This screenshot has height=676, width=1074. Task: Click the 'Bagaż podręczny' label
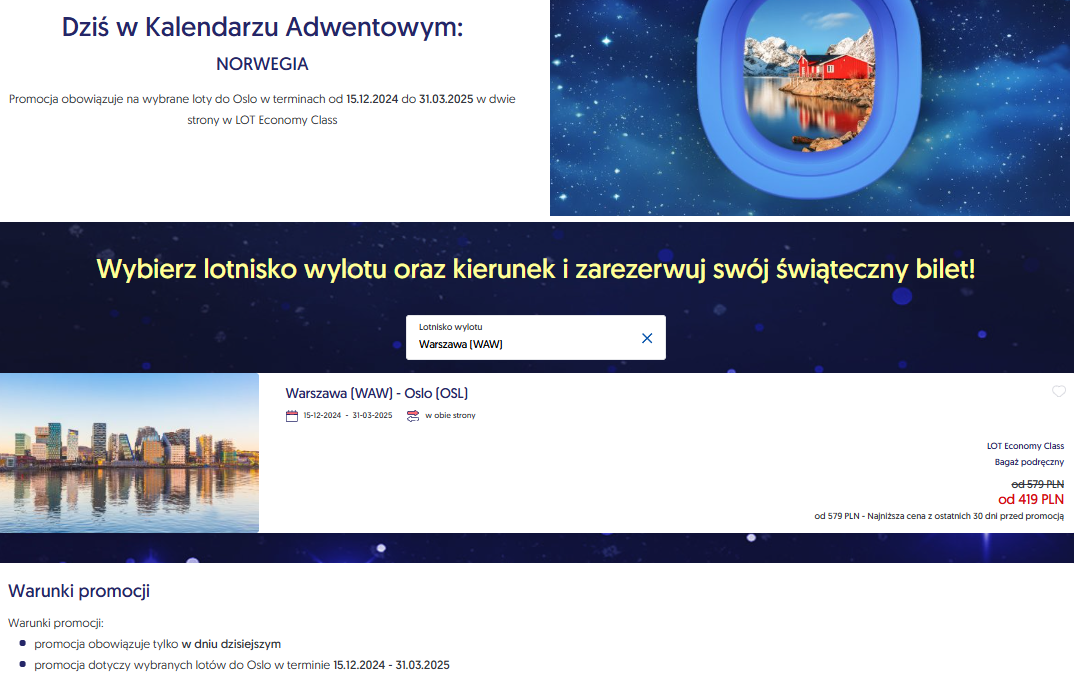1029,462
